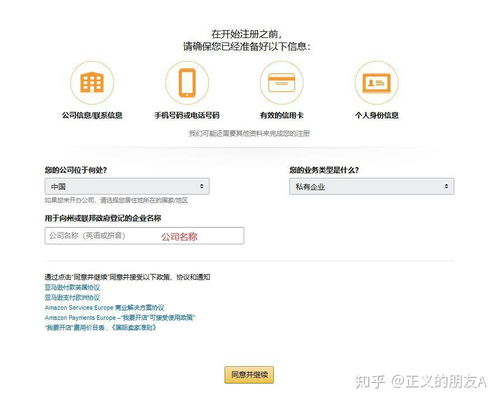Viewport: 499px width, 402px height.
Task: Open the 国际卖家准则 fee schedule link
Action: tap(100, 327)
